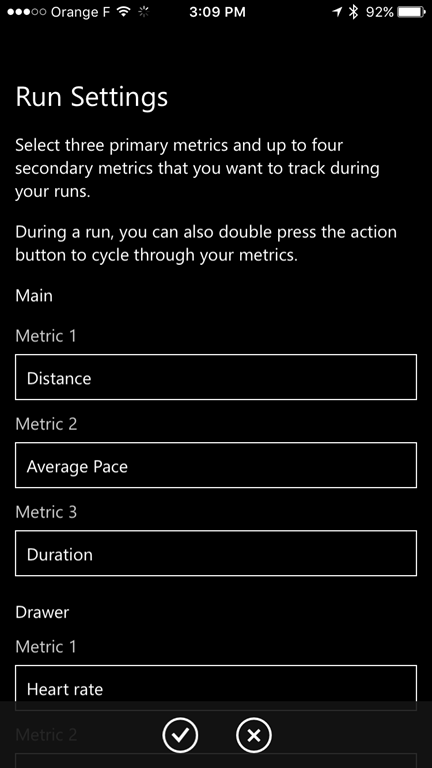The image size is (432, 768).
Task: Open the Metric 2 Average Pace dropdown
Action: (216, 465)
